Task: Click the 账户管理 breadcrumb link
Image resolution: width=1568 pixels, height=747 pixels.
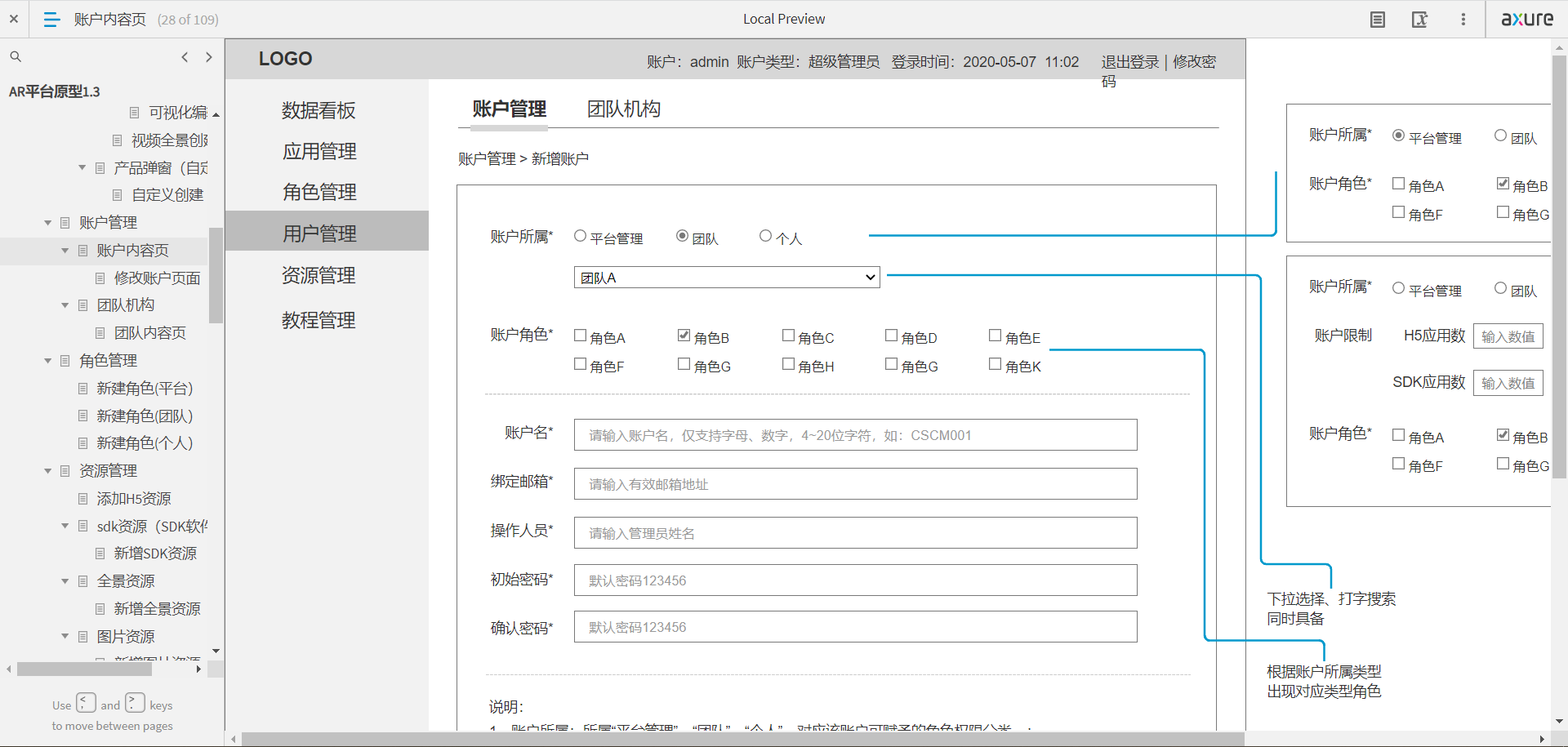Action: click(487, 158)
